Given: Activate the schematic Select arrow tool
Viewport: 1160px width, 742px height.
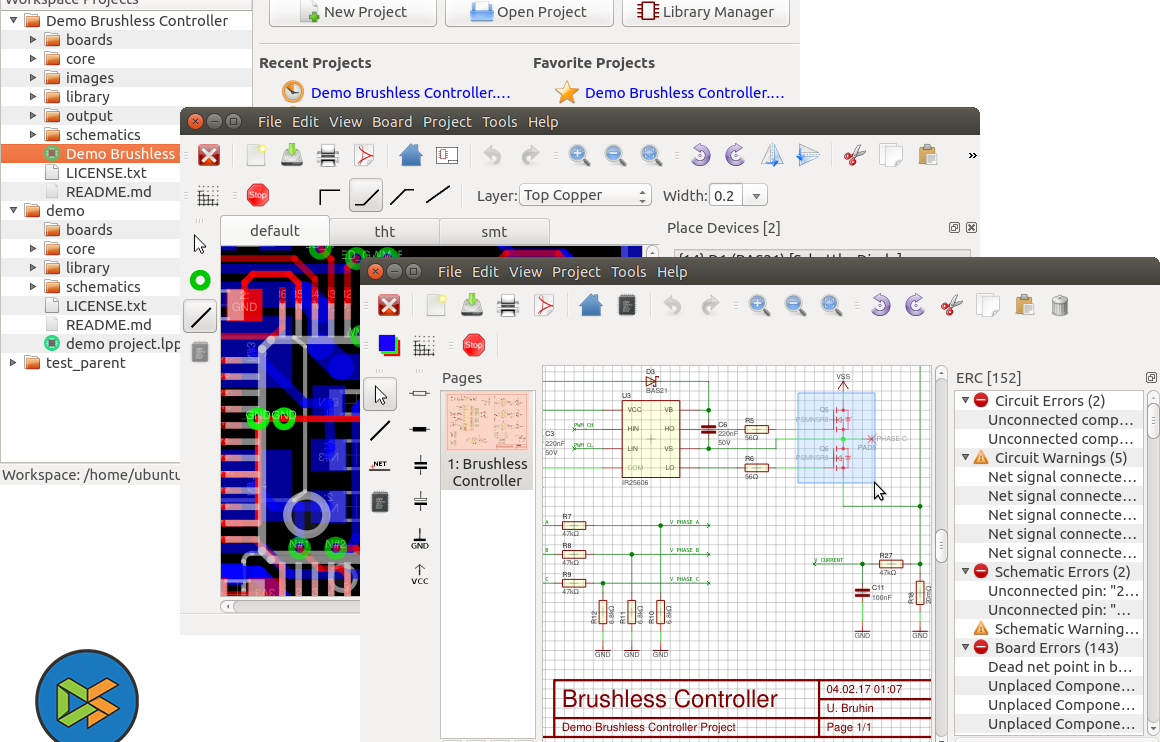Looking at the screenshot, I should point(380,395).
